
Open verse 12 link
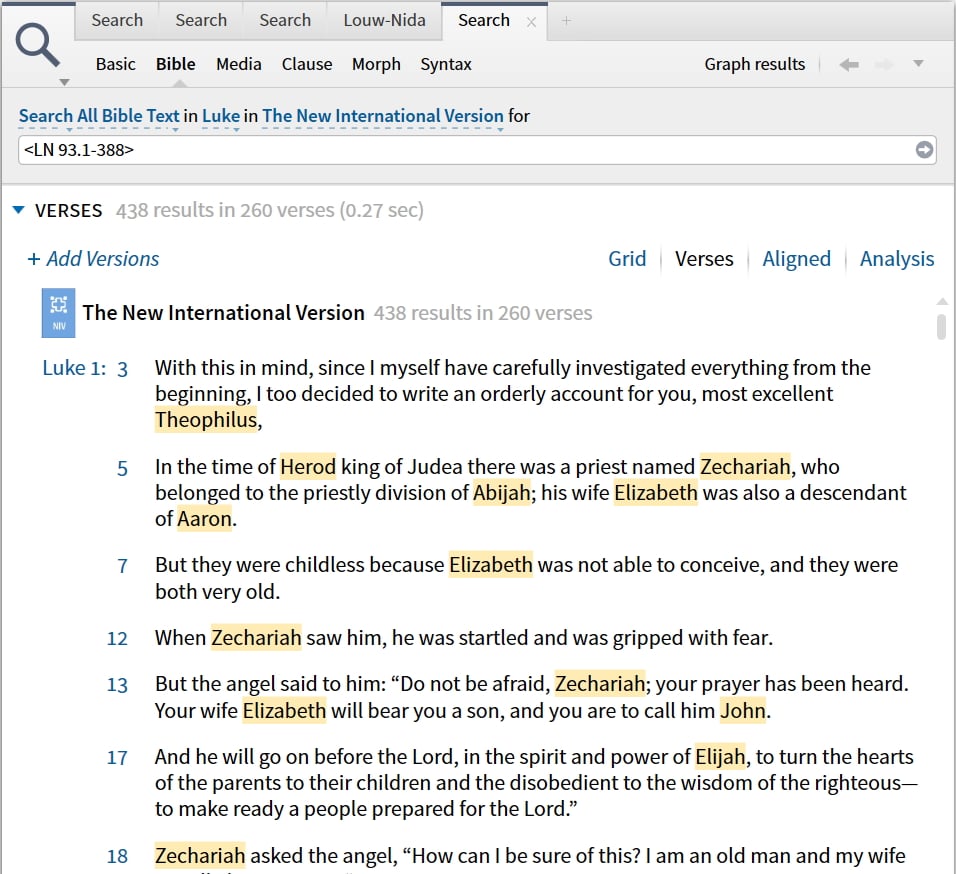pyautogui.click(x=117, y=639)
